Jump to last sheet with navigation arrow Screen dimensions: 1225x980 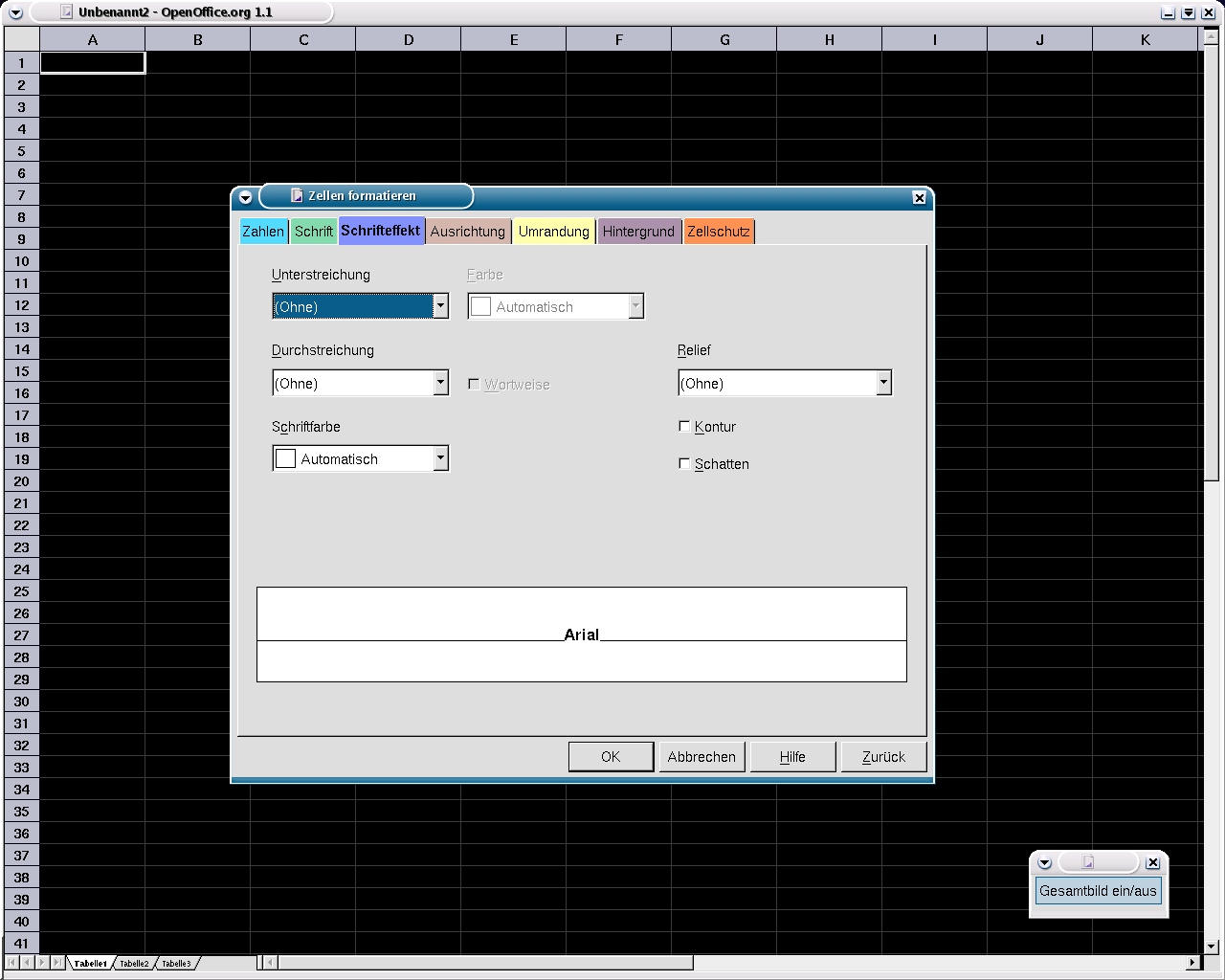click(x=57, y=962)
